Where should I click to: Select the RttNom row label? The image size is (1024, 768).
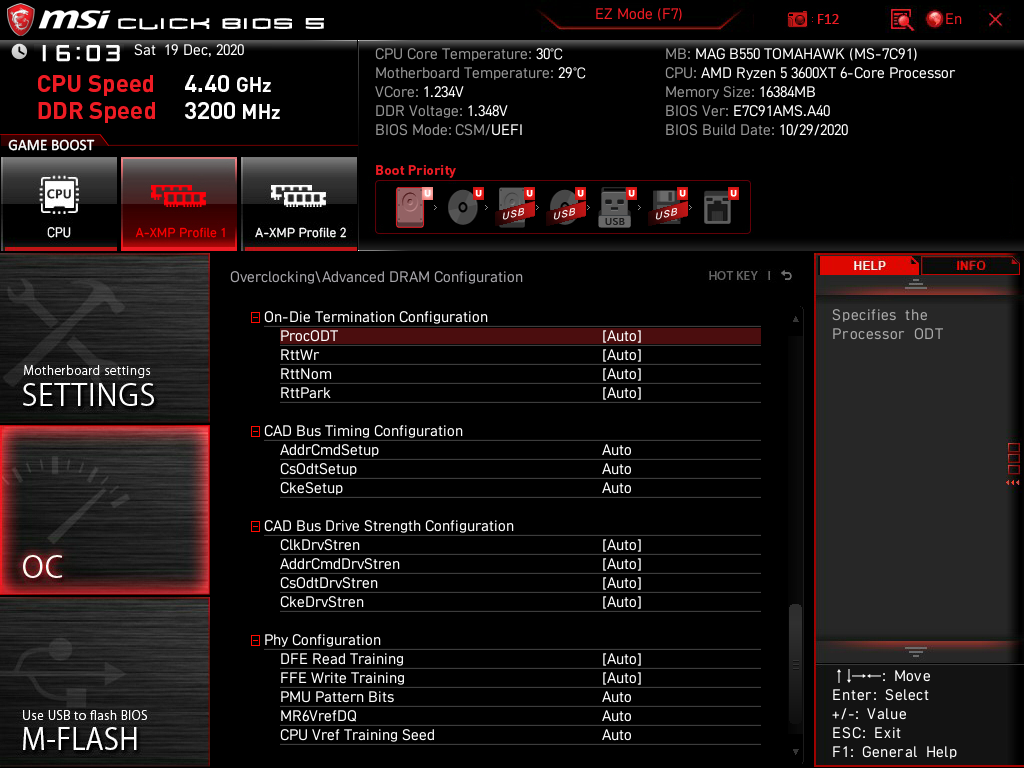306,374
